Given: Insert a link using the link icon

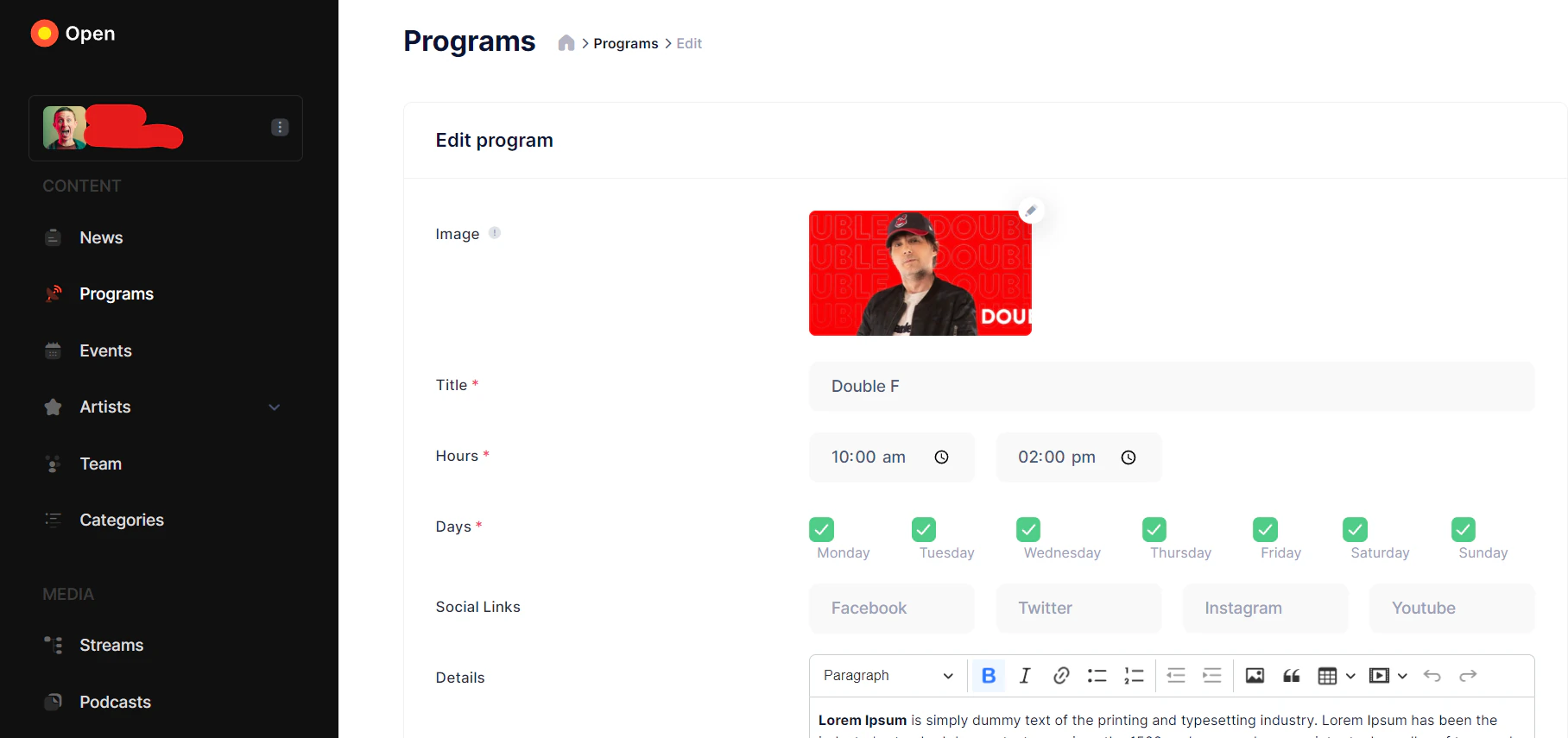Looking at the screenshot, I should pos(1061,676).
